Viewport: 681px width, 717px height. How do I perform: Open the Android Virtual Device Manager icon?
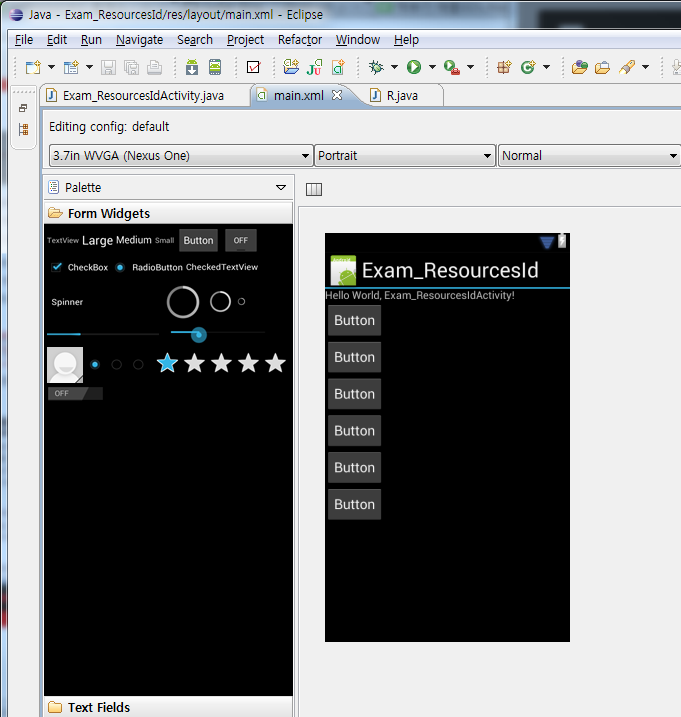click(x=215, y=67)
